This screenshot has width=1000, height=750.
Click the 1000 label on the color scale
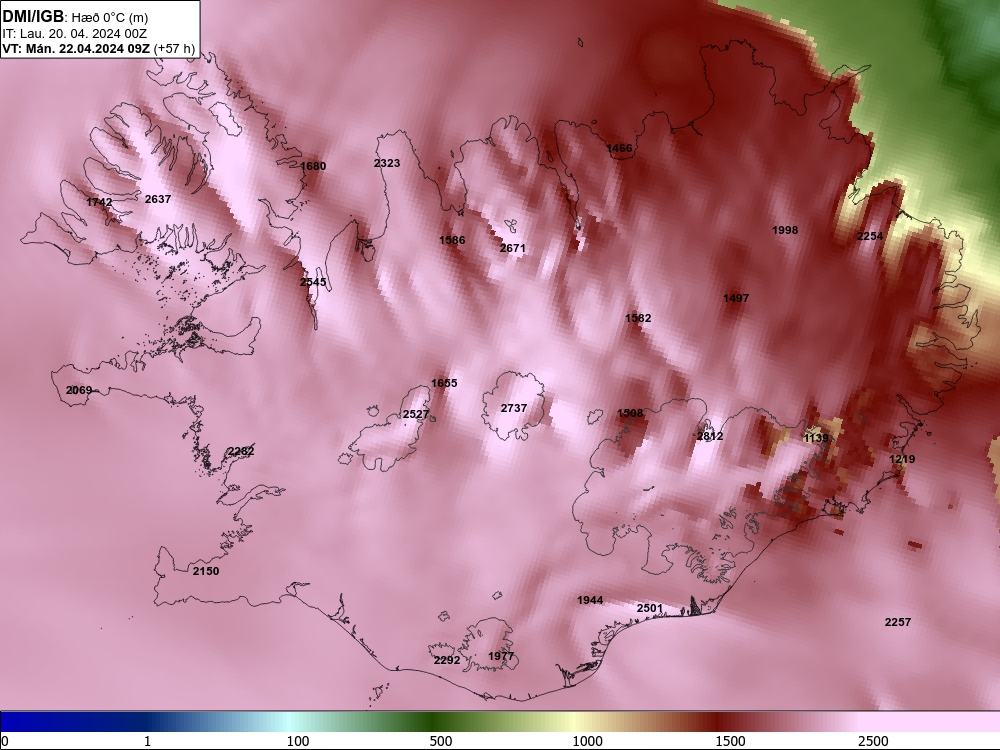[587, 741]
